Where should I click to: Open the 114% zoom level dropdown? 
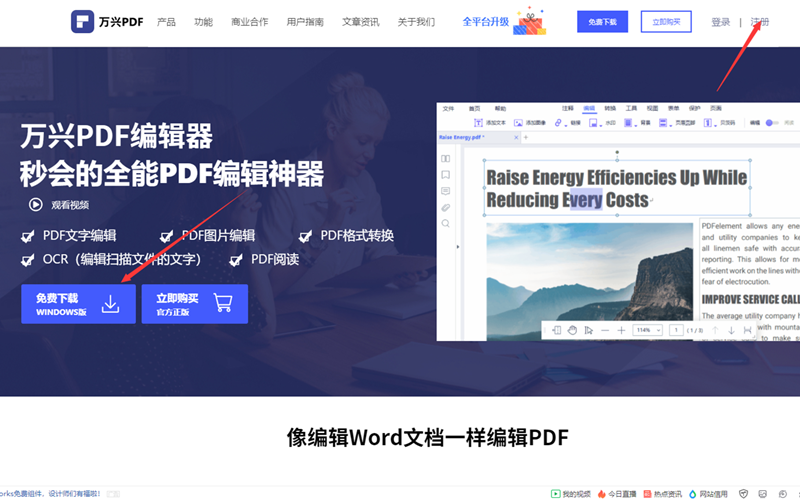(x=646, y=330)
